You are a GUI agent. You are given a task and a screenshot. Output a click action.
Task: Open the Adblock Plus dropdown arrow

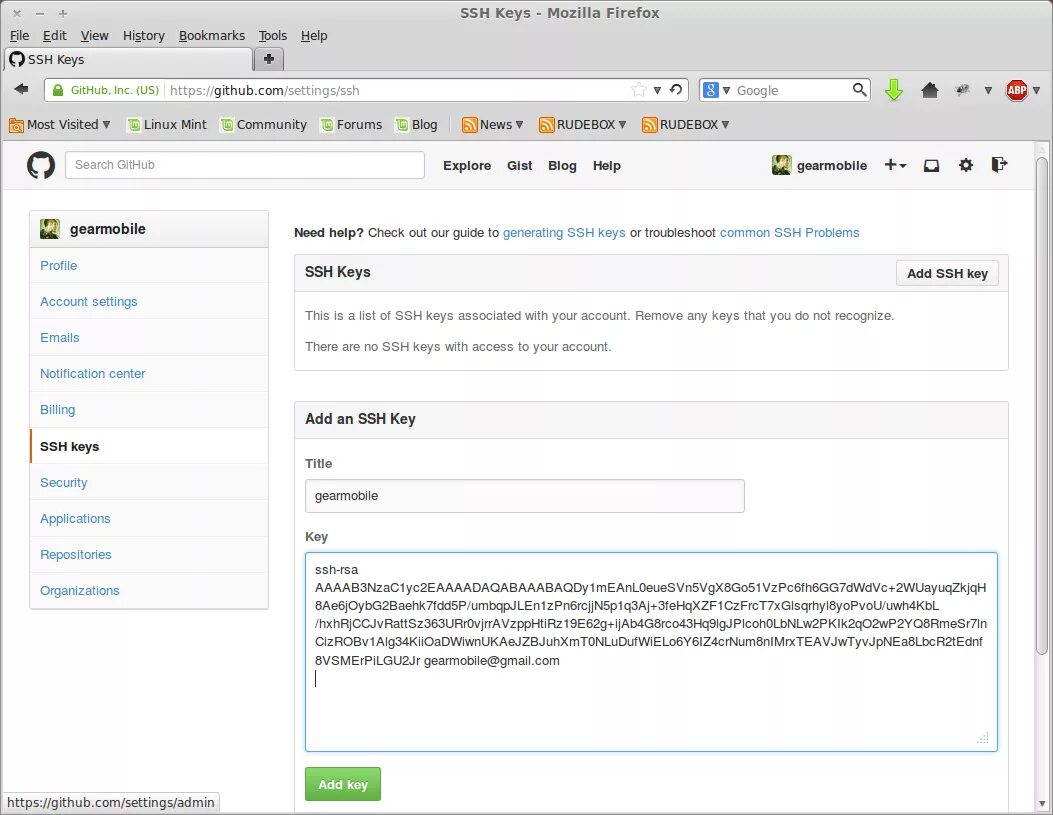click(x=1036, y=90)
